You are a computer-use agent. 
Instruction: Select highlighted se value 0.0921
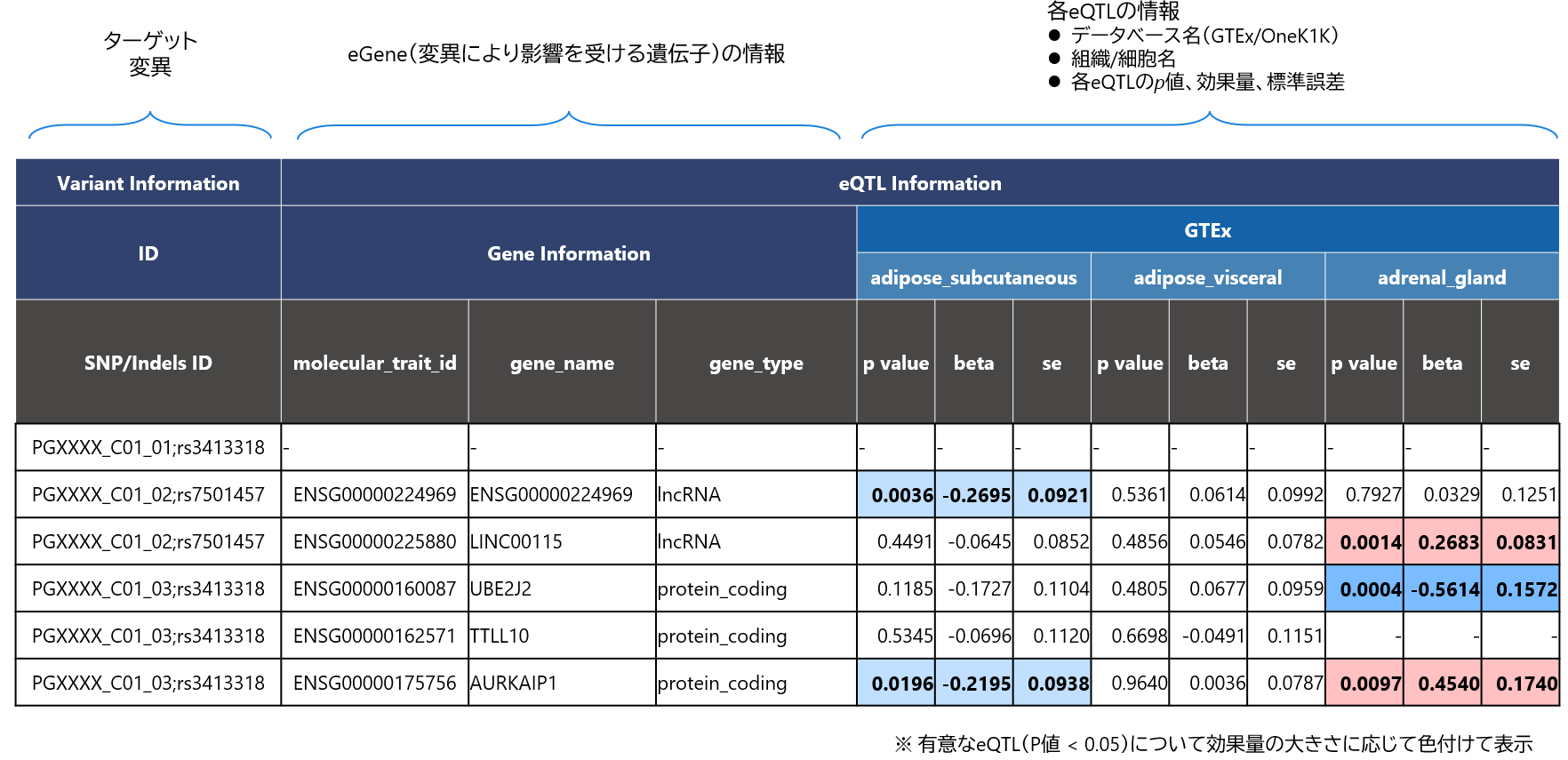tap(1052, 494)
